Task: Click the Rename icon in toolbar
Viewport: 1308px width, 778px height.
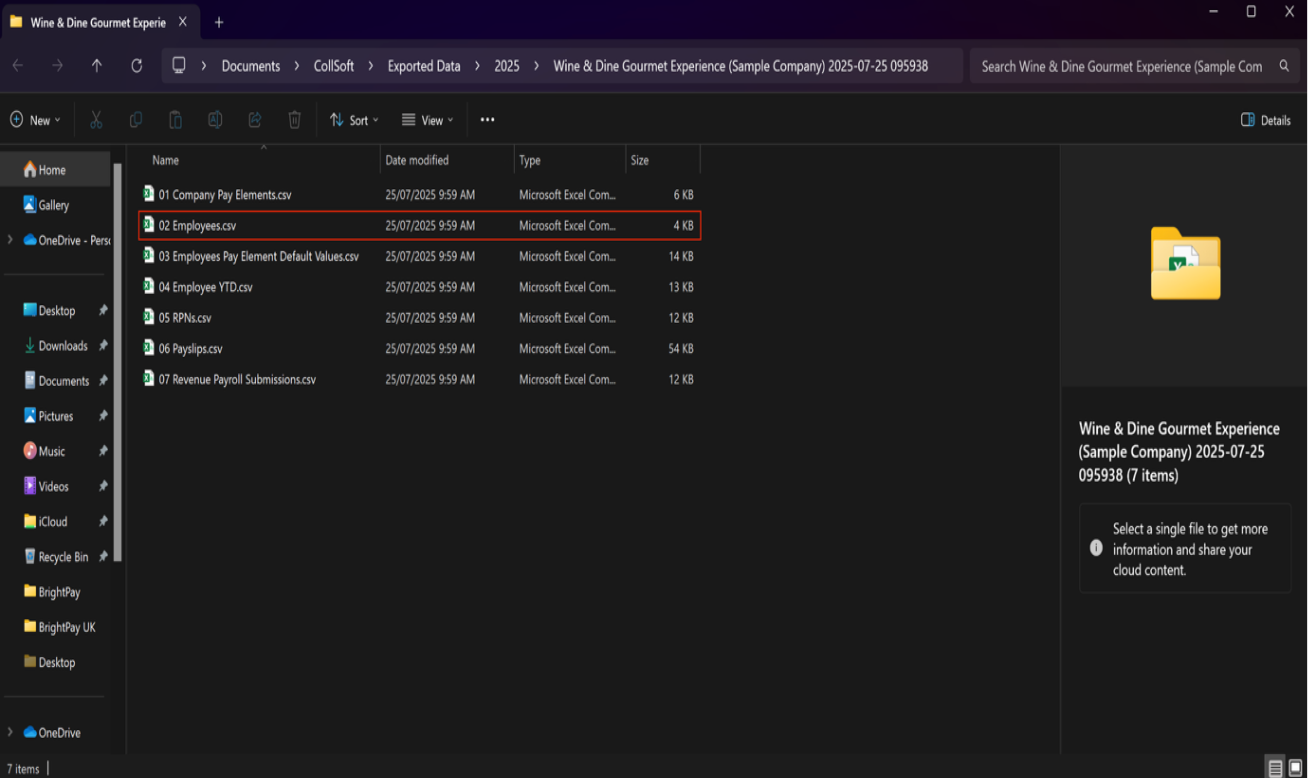Action: click(x=215, y=120)
